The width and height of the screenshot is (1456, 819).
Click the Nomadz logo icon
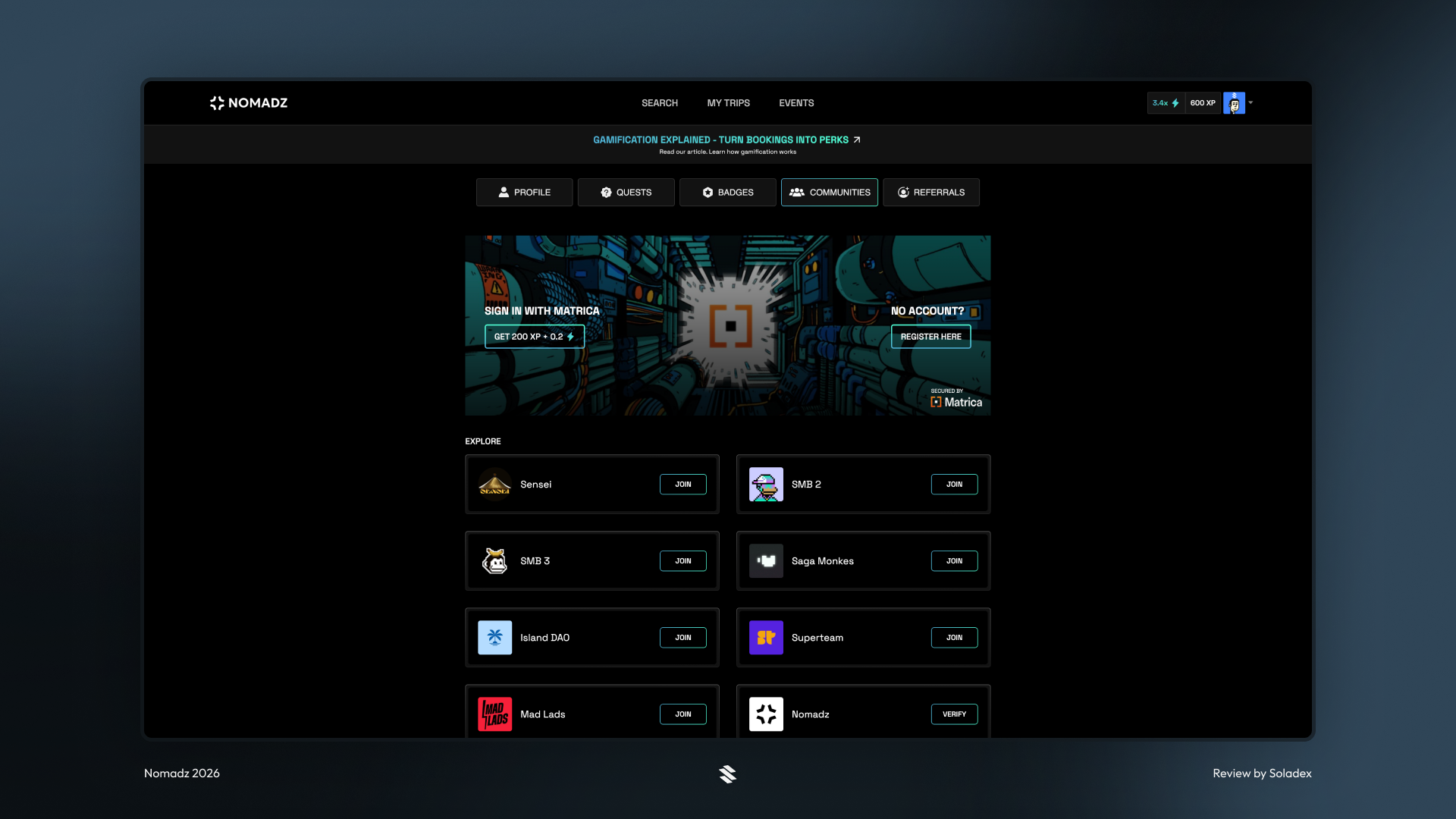pyautogui.click(x=216, y=103)
